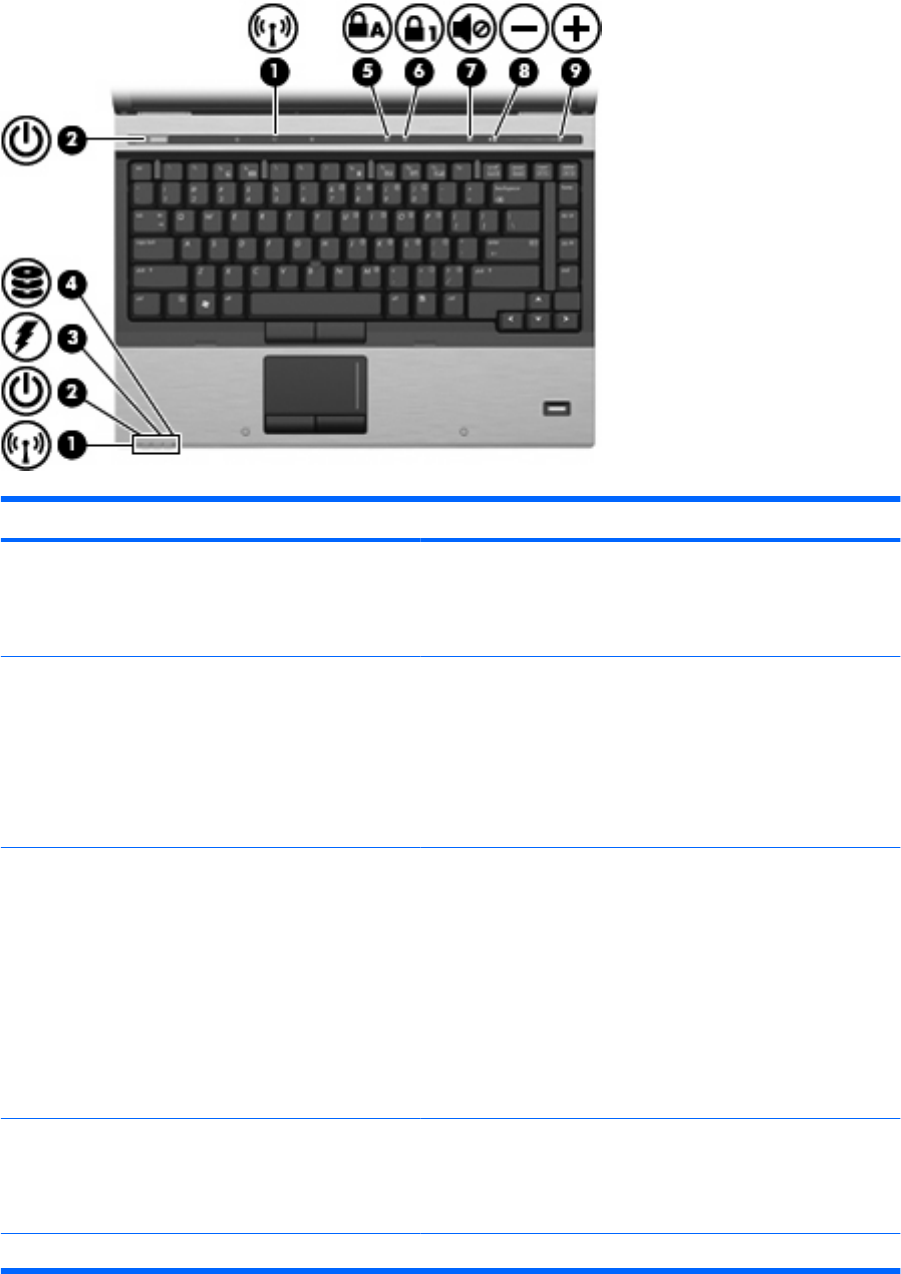901x1274 pixels.
Task: Click the power icon beside the keyboard top row
Action: click(26, 142)
